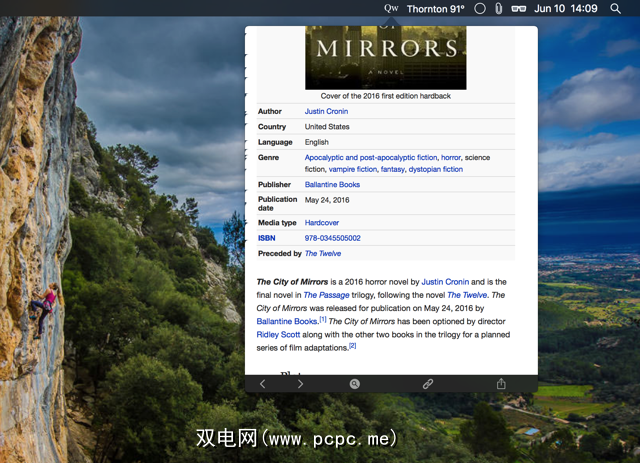
Task: Click the dystopian fiction genre link
Action: tap(436, 170)
